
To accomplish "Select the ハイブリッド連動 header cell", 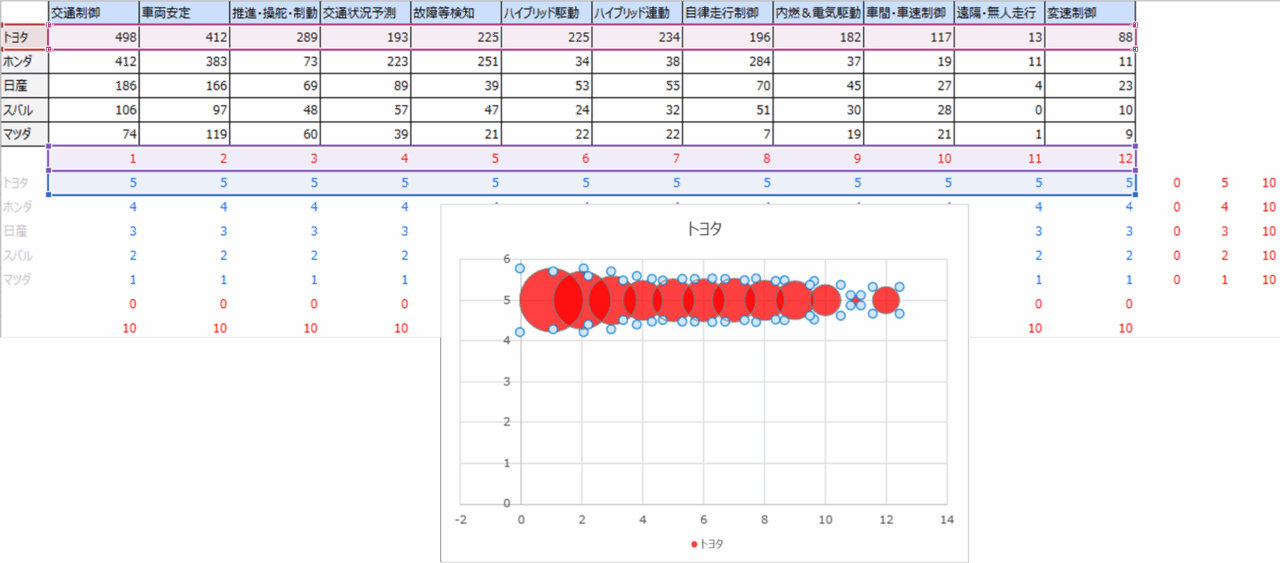I will click(637, 13).
